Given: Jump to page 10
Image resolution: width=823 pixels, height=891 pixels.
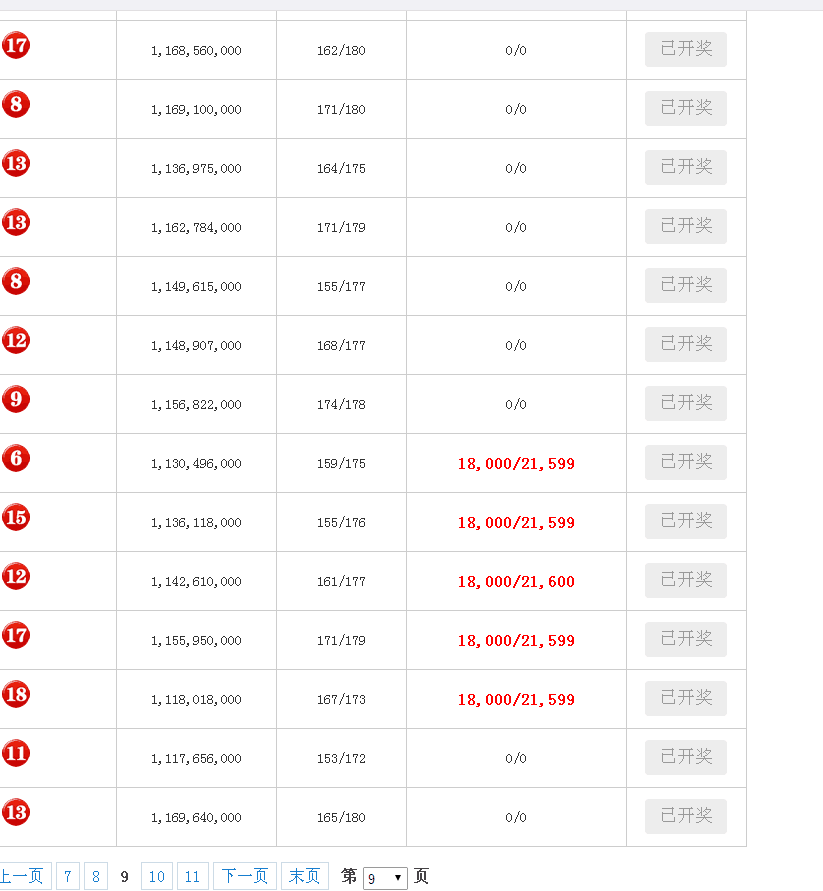Looking at the screenshot, I should pos(157,877).
